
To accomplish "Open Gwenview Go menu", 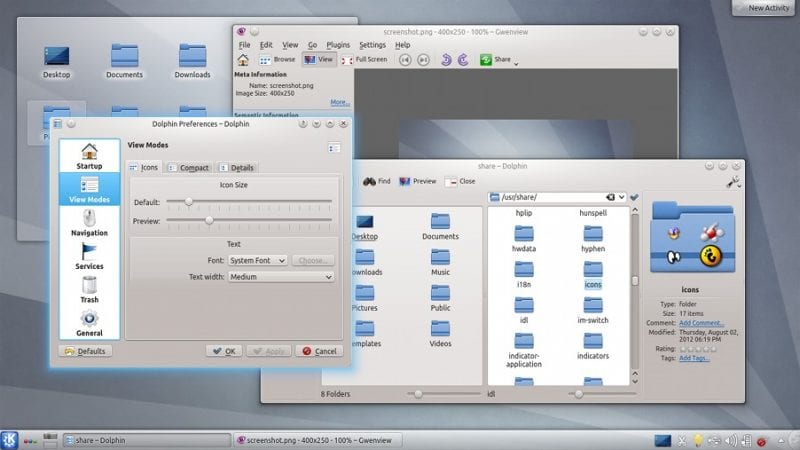I will pyautogui.click(x=312, y=45).
